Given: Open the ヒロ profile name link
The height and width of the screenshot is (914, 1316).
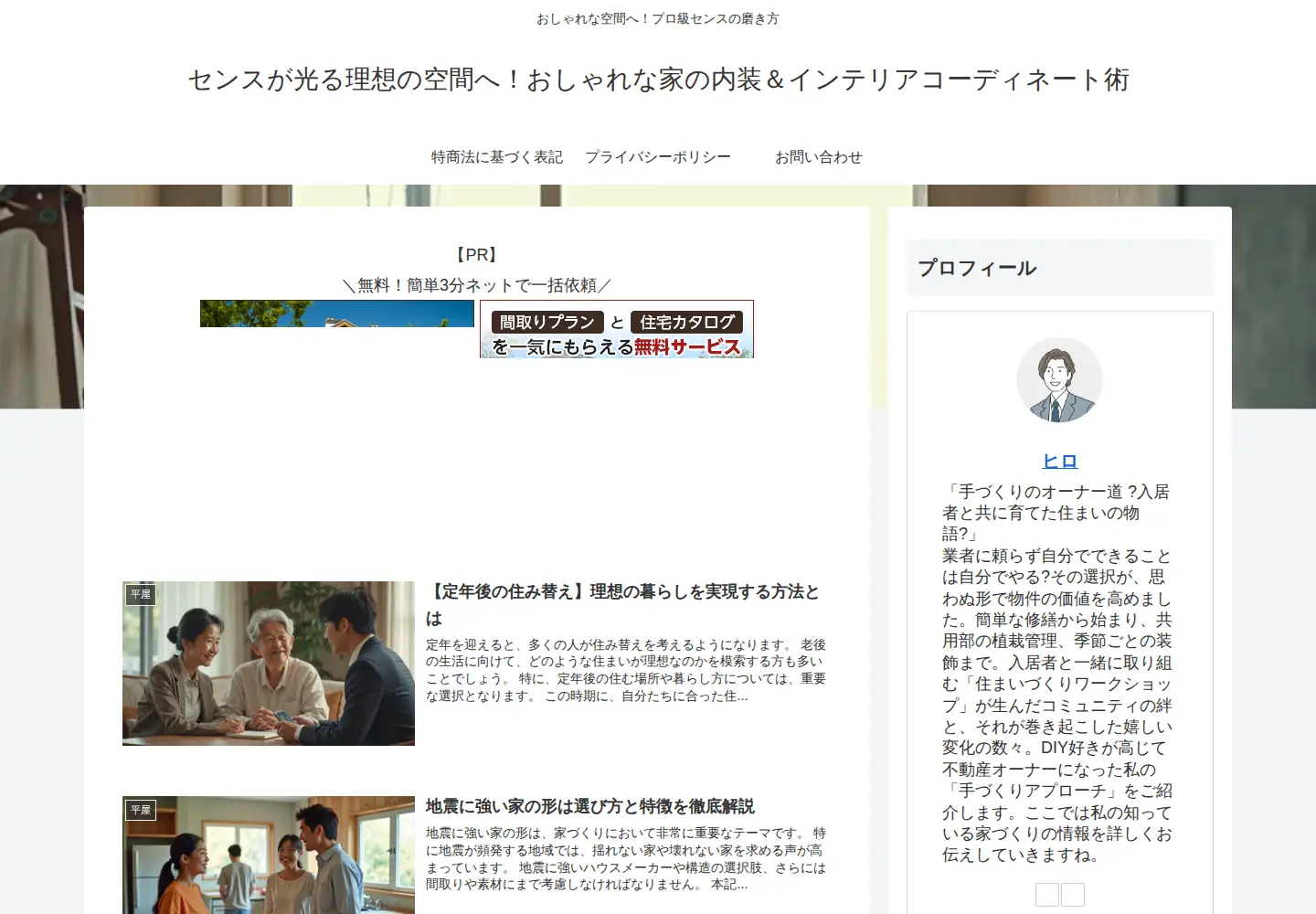Looking at the screenshot, I should 1060,462.
